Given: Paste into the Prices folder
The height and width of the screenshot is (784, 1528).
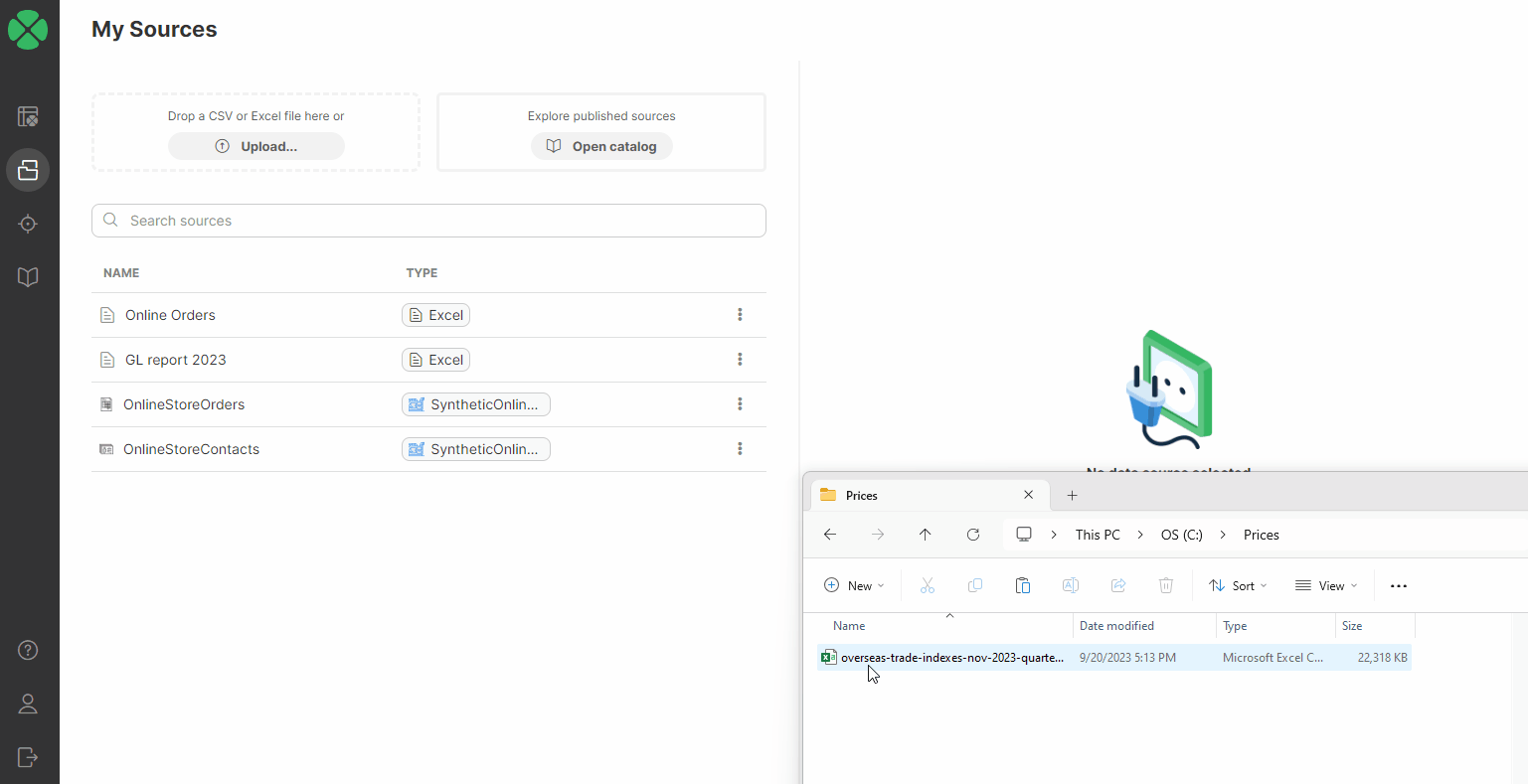Looking at the screenshot, I should tap(1022, 585).
